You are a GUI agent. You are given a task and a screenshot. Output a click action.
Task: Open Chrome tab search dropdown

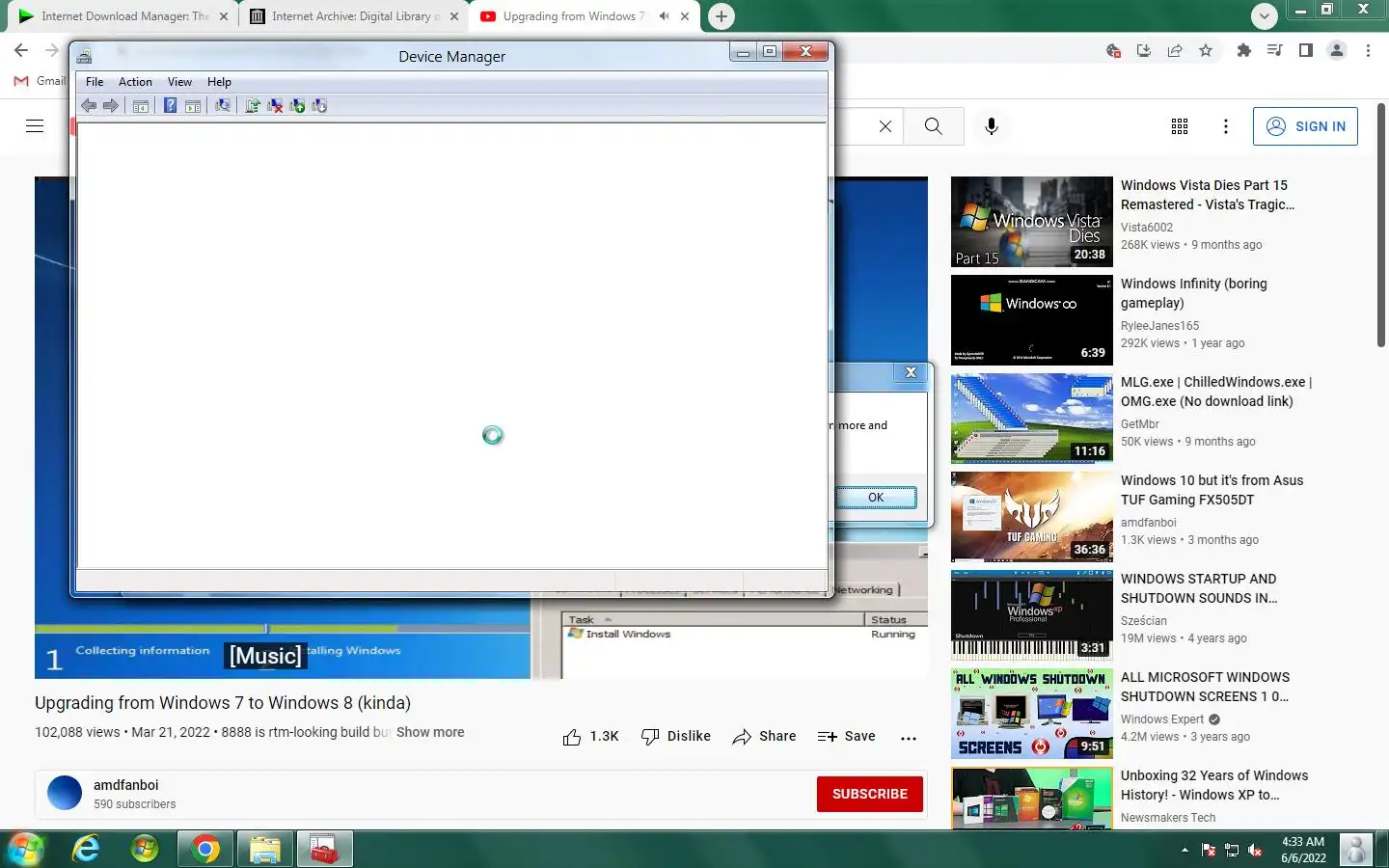click(x=1264, y=16)
